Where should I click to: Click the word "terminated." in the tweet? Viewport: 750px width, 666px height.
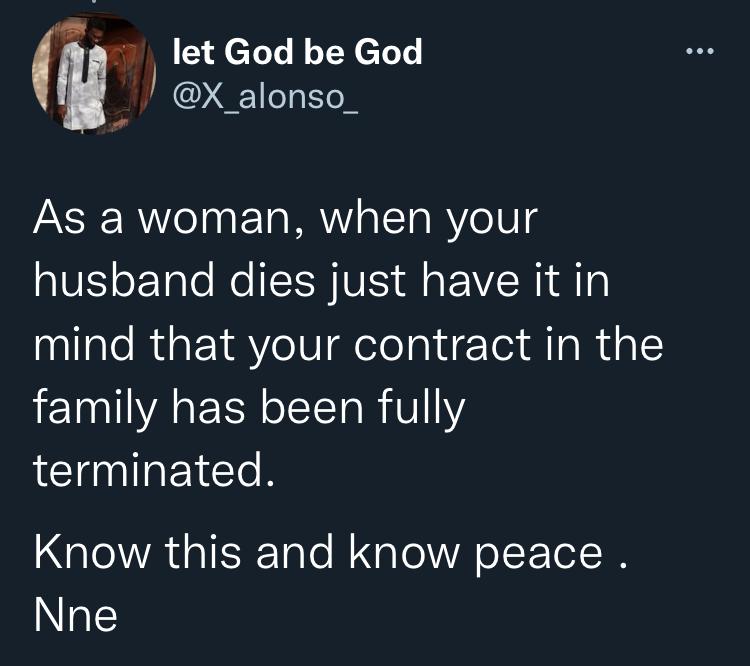tap(153, 468)
